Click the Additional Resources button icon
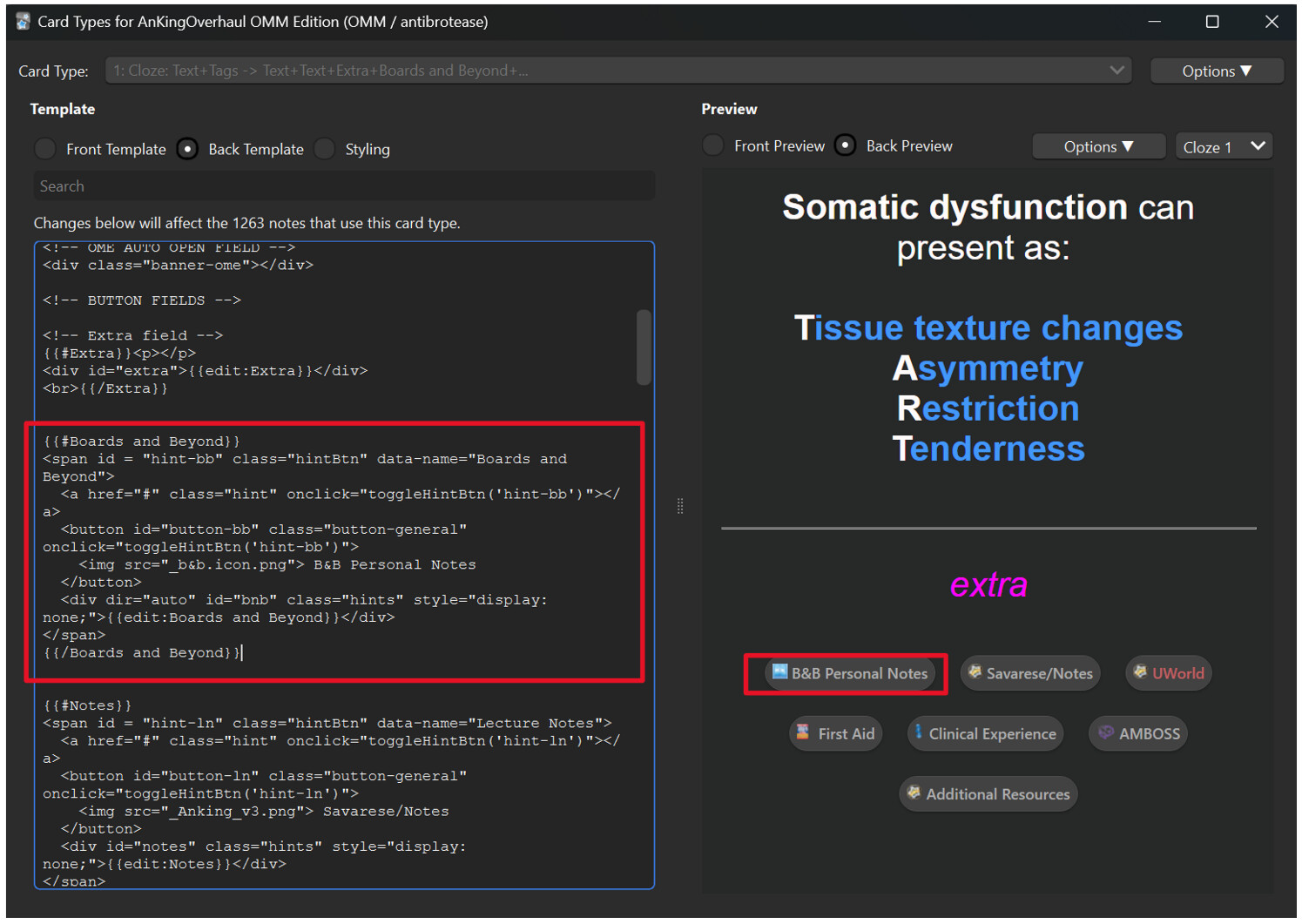 914,792
